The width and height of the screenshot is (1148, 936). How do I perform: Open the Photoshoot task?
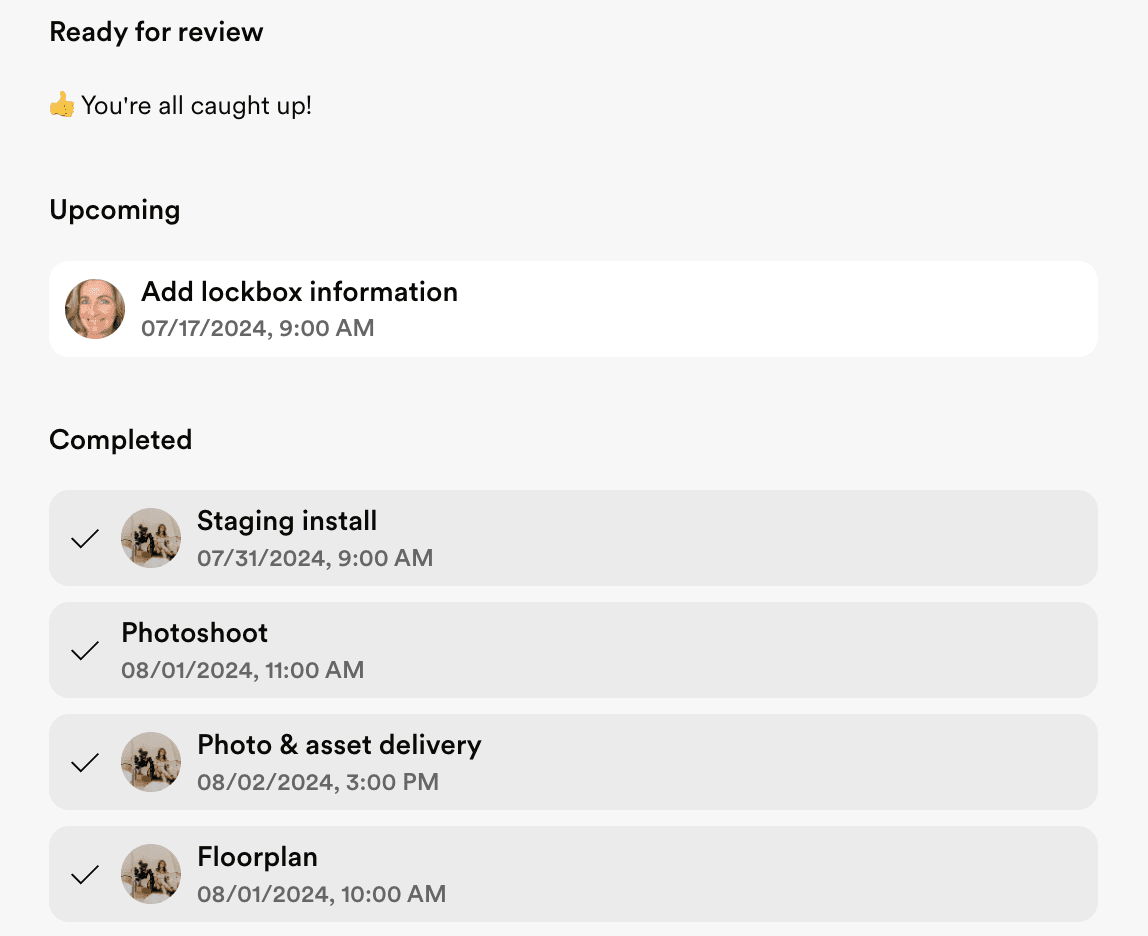point(195,633)
